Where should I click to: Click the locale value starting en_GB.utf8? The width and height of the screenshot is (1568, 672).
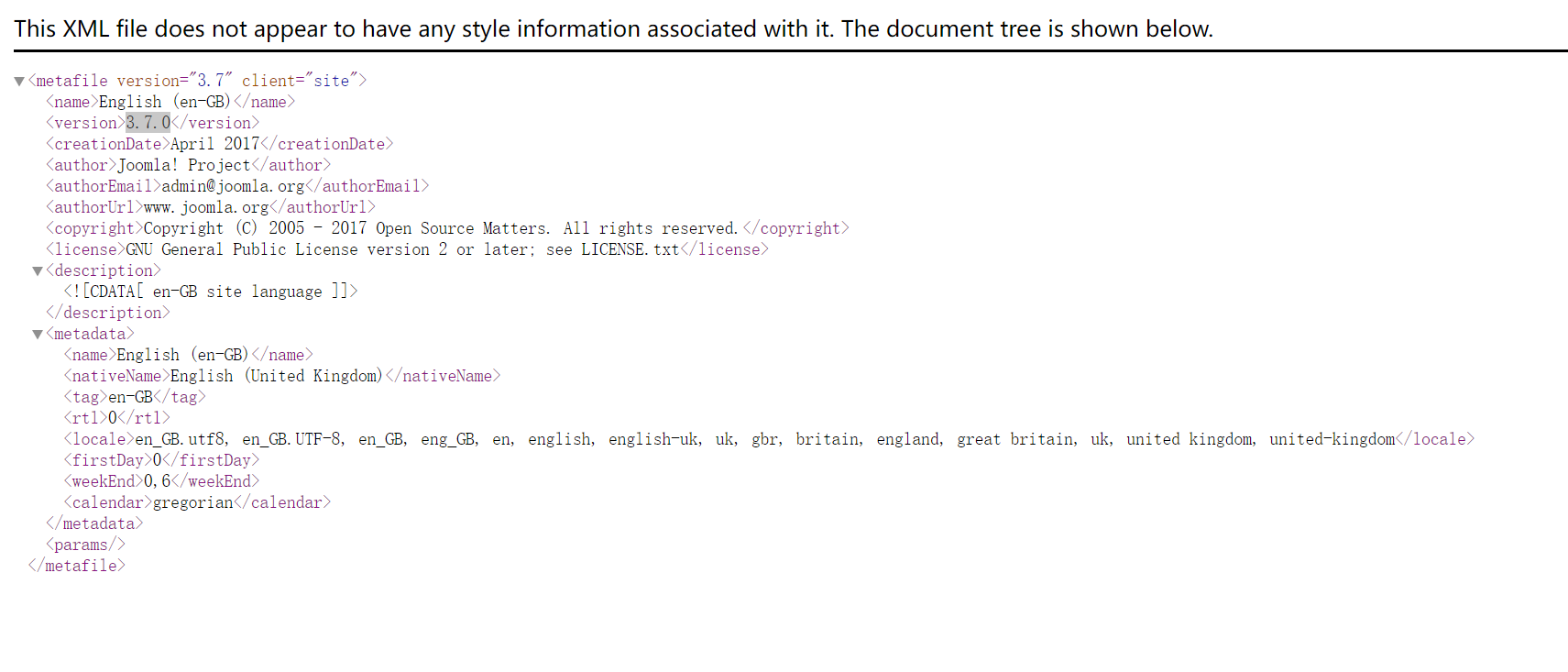pos(764,439)
